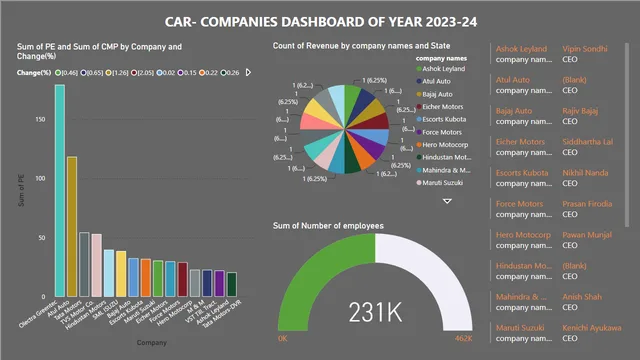Click Atul Auto in pie legend
This screenshot has height=360, width=640.
tap(433, 81)
